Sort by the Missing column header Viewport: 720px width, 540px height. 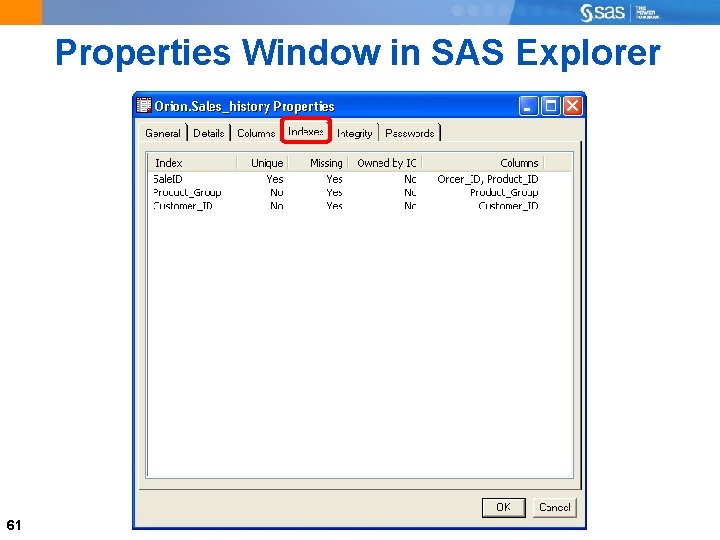(318, 163)
